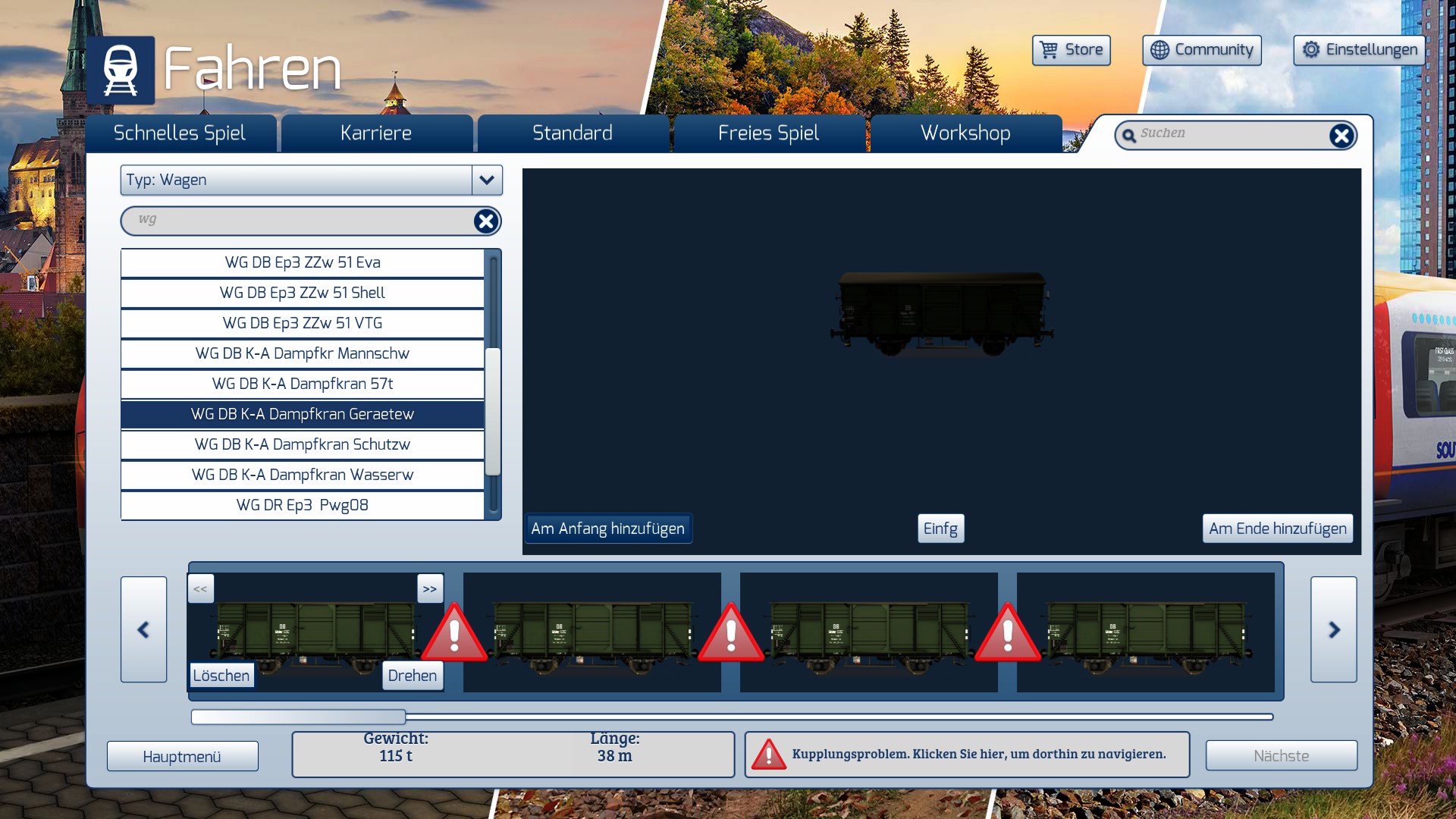
Task: Open the Workshop tab
Action: coord(965,133)
